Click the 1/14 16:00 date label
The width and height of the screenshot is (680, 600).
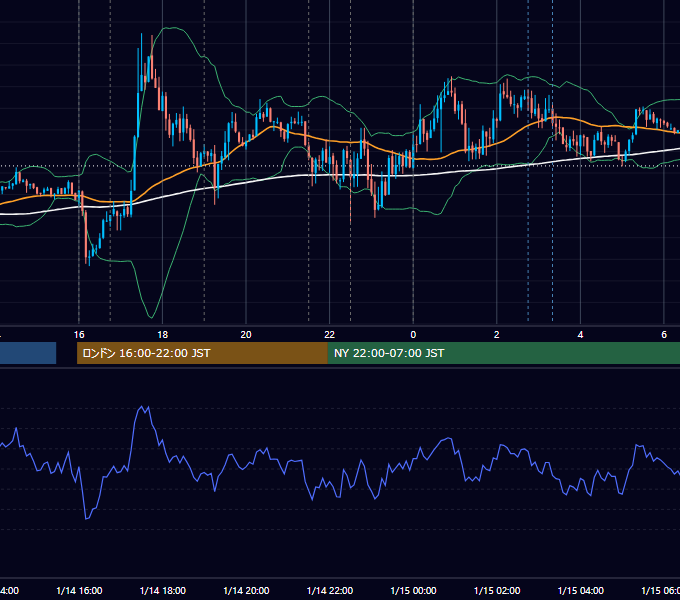[x=79, y=590]
